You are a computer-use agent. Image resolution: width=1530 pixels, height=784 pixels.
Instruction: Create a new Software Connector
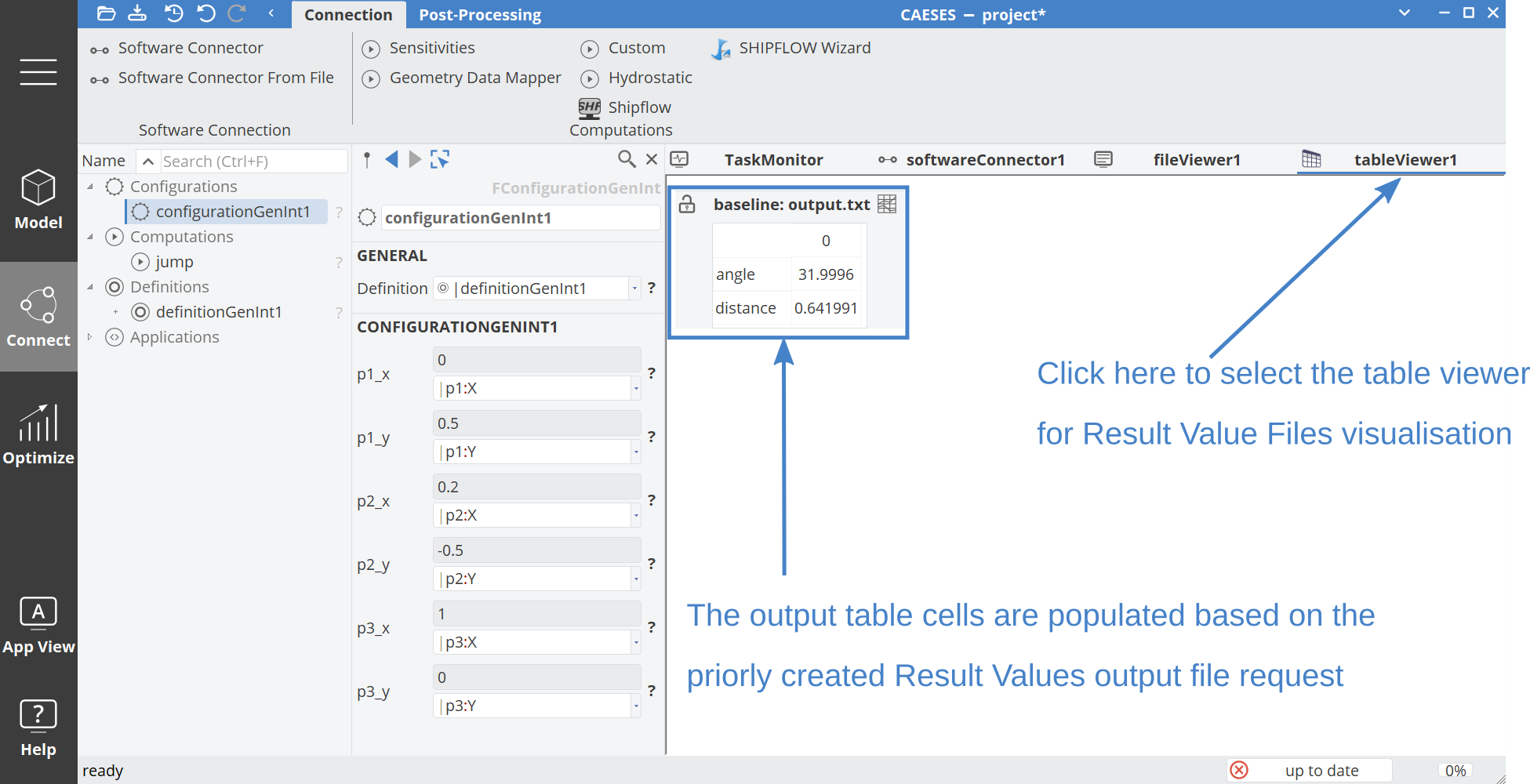coord(177,49)
